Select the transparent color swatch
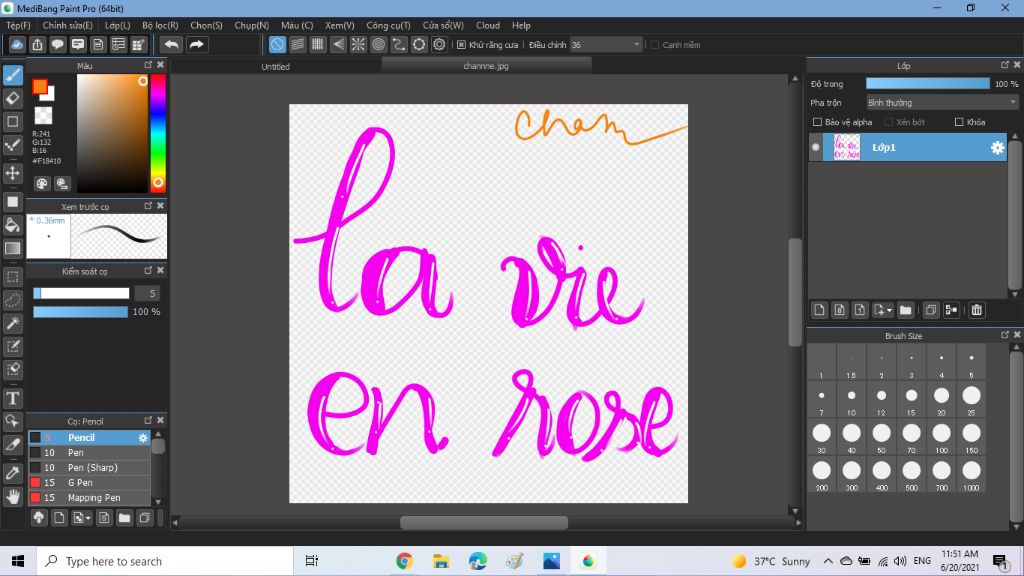The width and height of the screenshot is (1024, 576). pos(43,116)
